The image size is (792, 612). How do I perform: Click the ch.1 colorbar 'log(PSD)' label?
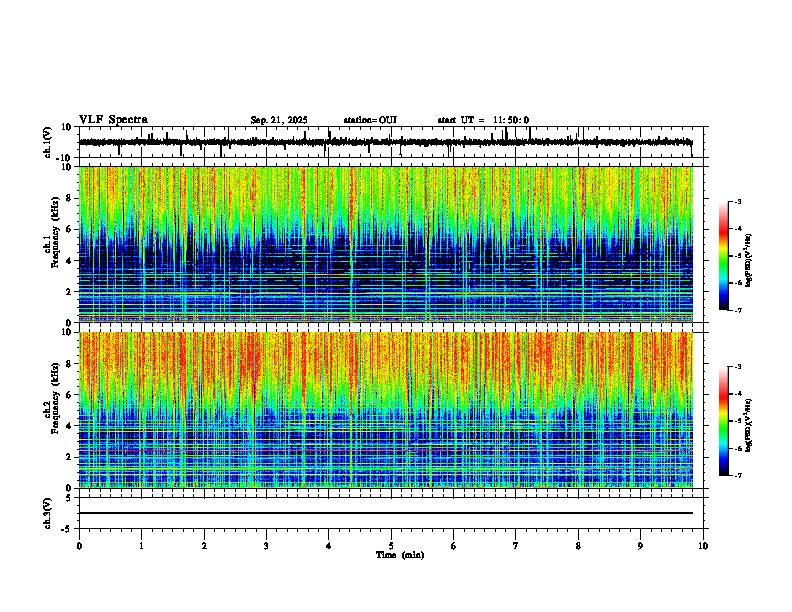tap(749, 260)
